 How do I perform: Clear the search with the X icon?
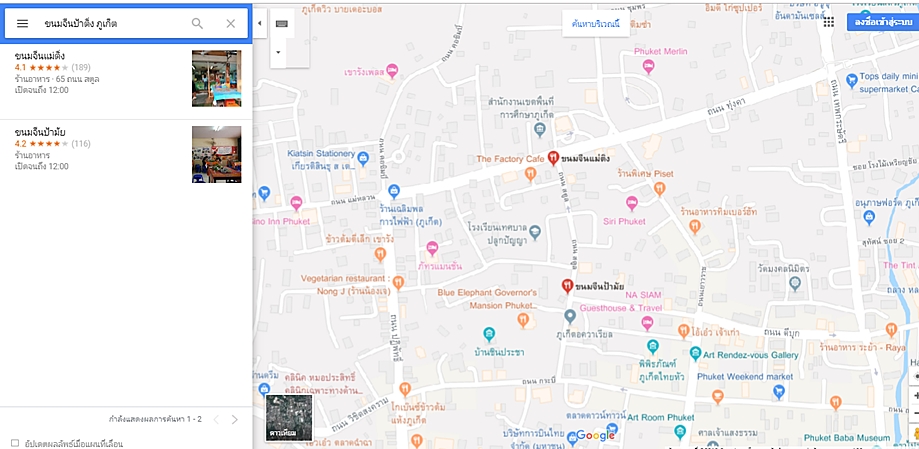[231, 23]
